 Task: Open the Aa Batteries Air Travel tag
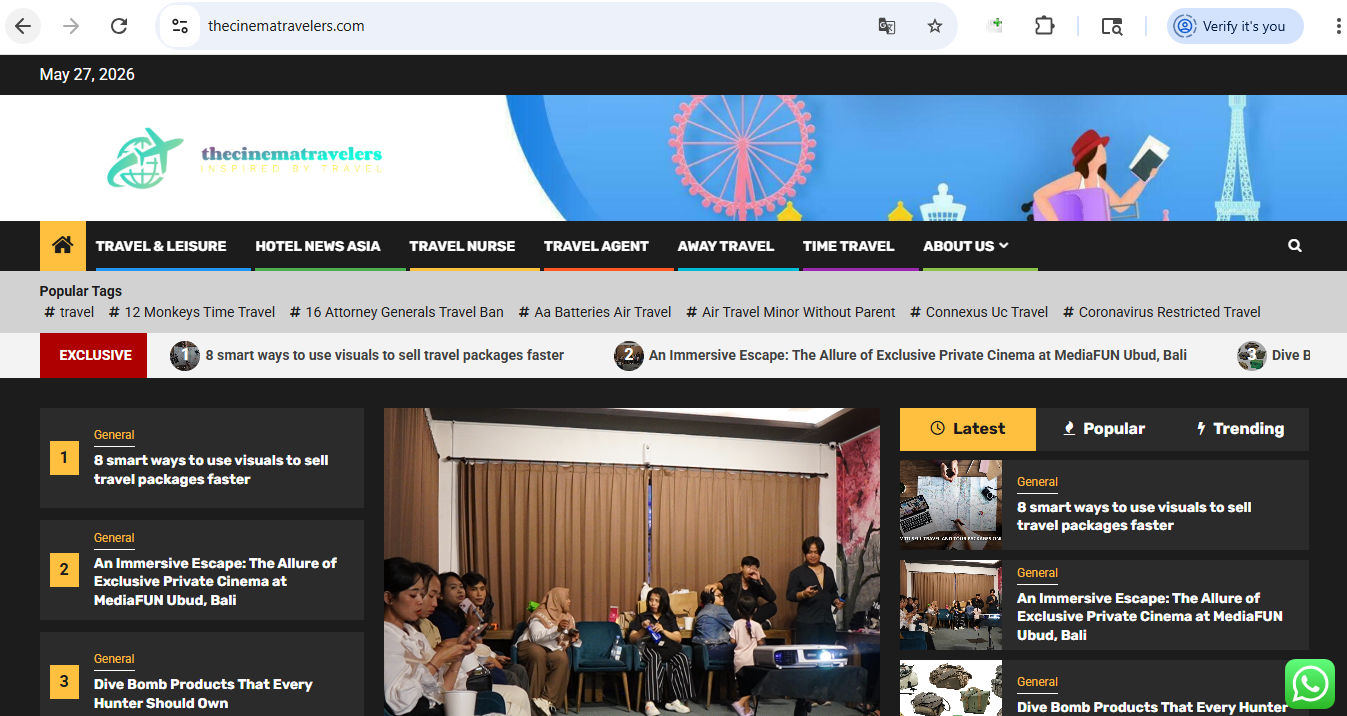(595, 312)
